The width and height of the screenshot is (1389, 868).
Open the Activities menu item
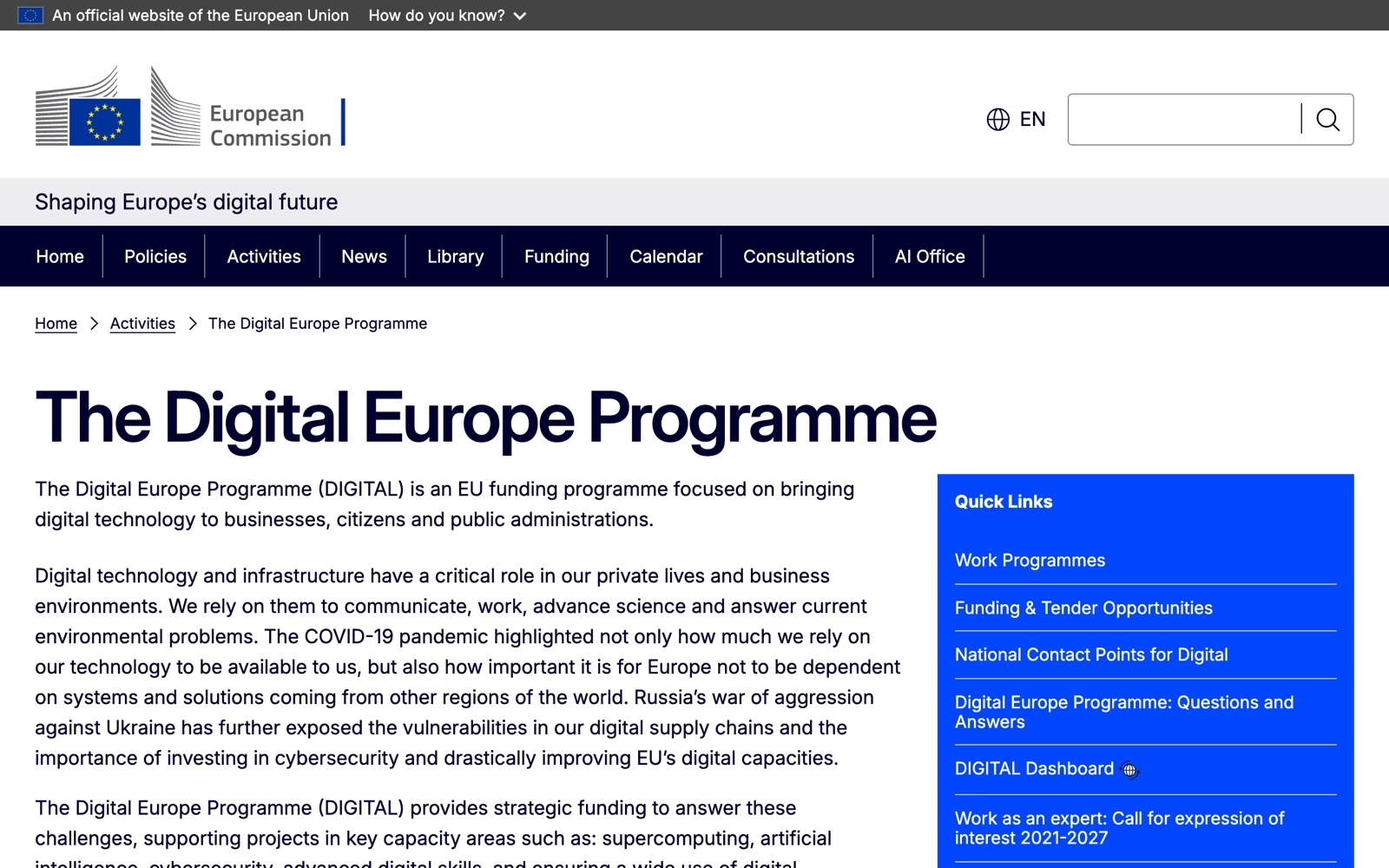coord(264,256)
